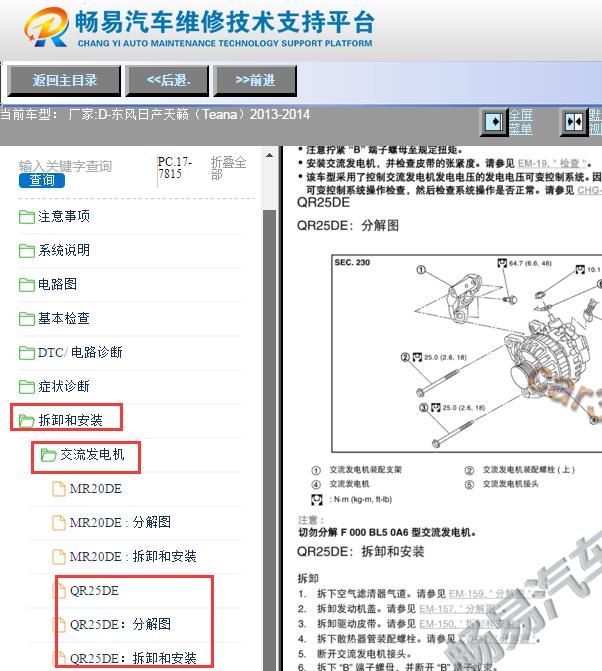
Task: Click the collapse-view arrows icon
Action: click(x=574, y=122)
